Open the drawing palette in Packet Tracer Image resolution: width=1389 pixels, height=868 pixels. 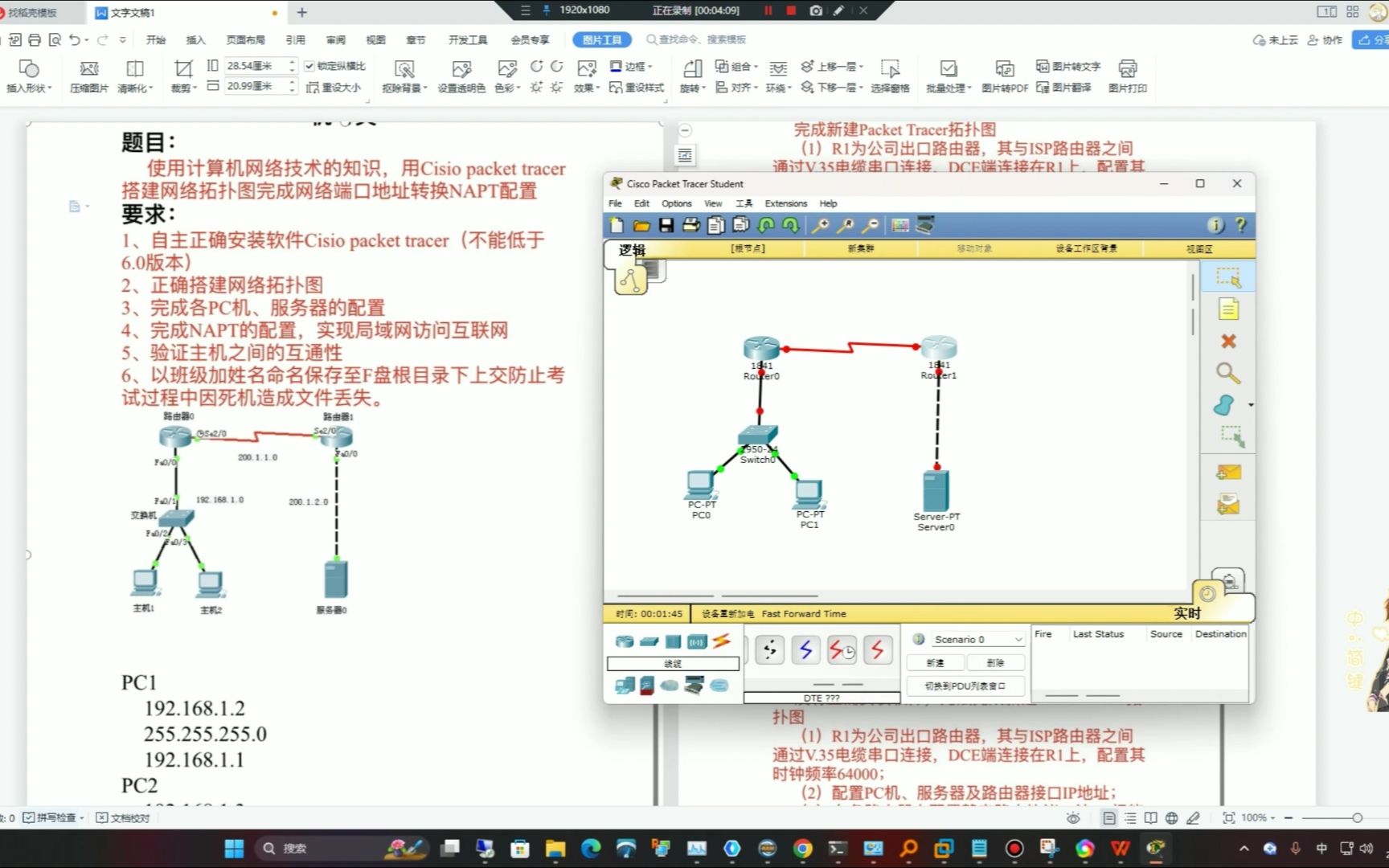click(900, 225)
